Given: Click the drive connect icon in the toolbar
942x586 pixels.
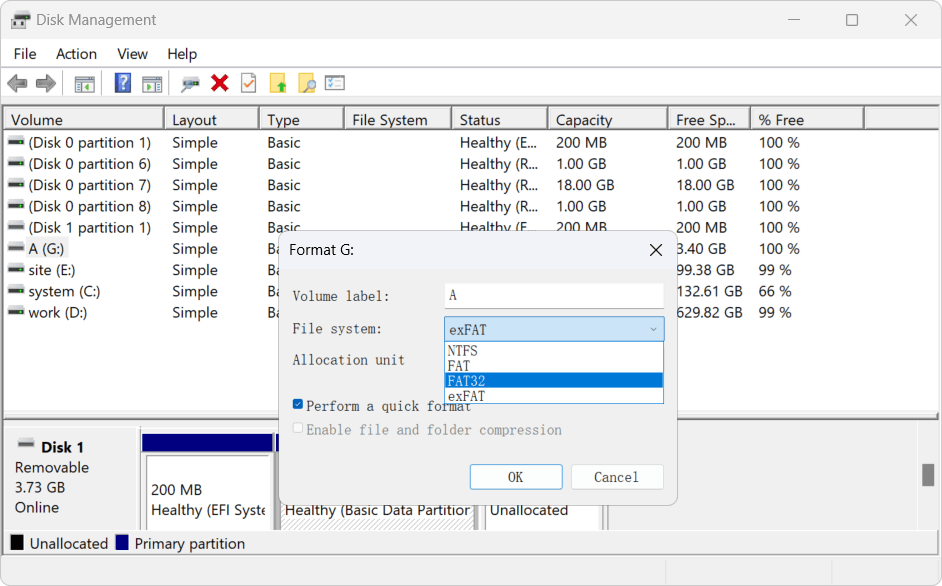Looking at the screenshot, I should pyautogui.click(x=190, y=83).
